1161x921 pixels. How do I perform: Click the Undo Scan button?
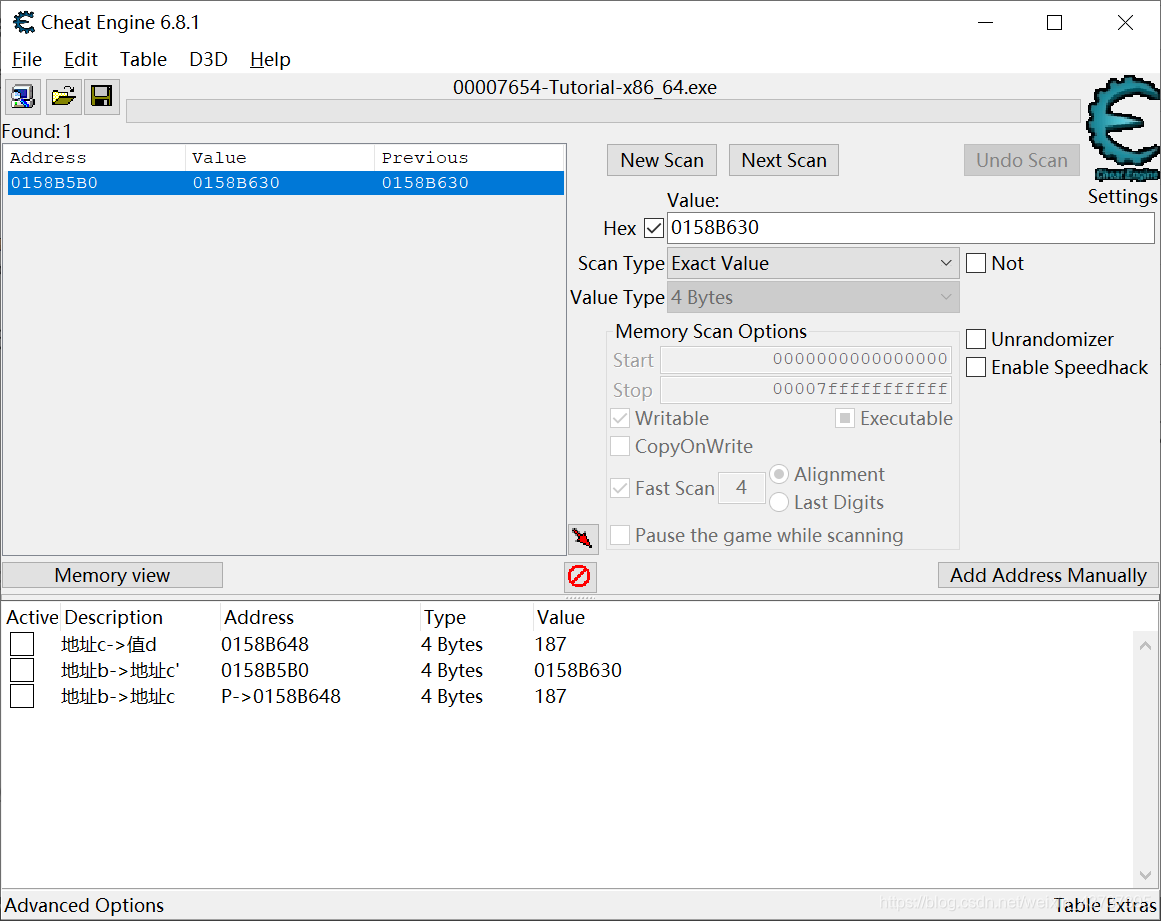(x=1022, y=161)
